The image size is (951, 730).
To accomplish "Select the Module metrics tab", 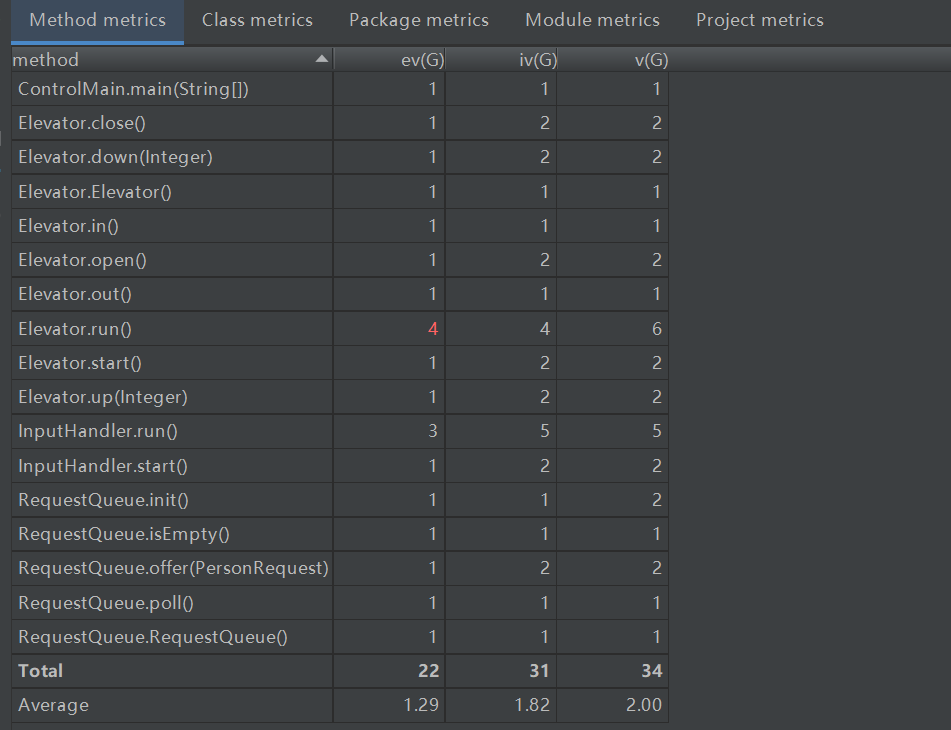I will (592, 20).
